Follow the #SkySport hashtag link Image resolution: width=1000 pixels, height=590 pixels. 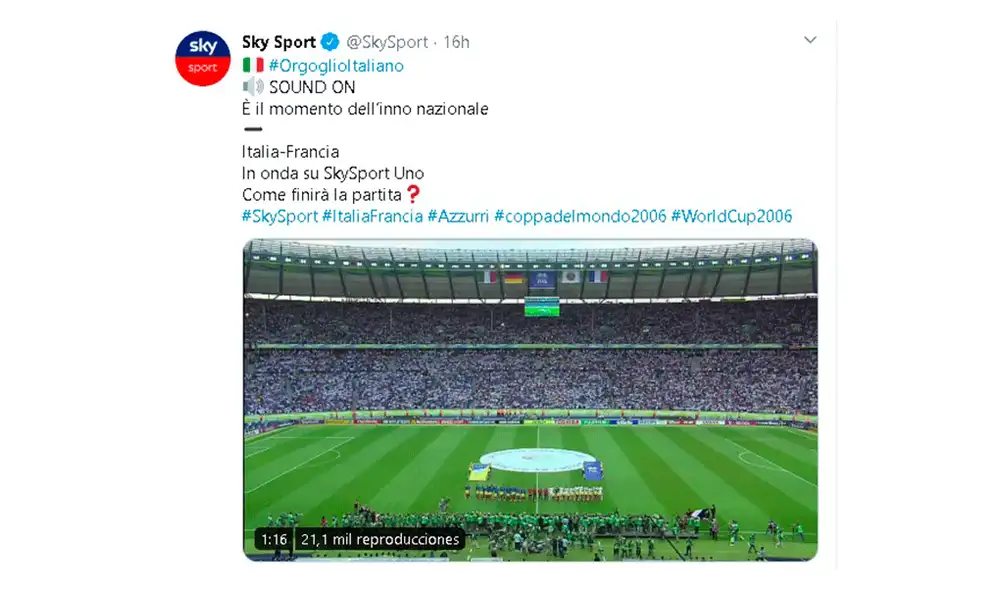click(280, 216)
